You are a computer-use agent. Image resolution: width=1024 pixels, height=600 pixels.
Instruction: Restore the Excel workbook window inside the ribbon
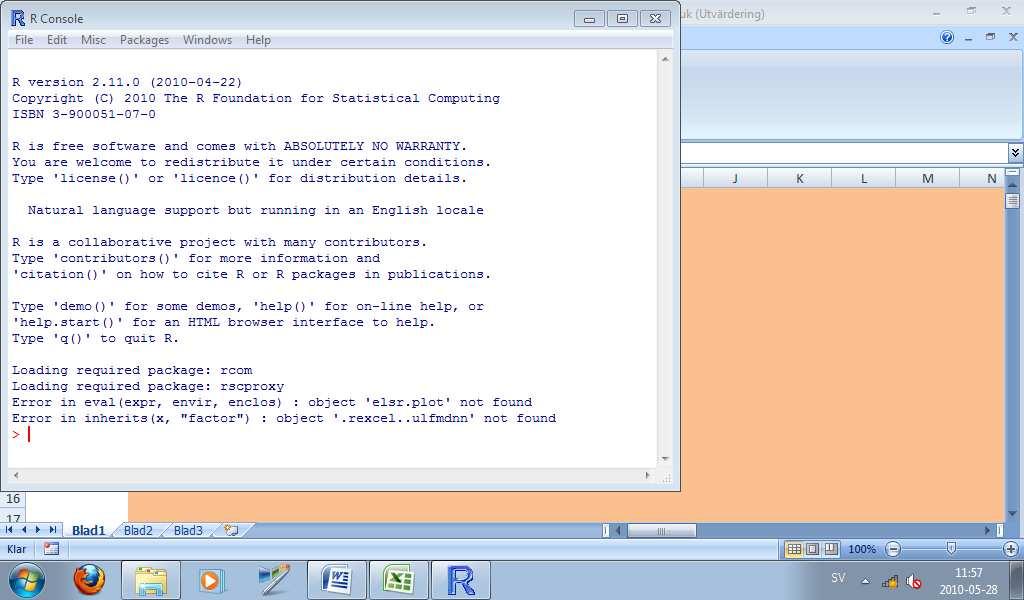click(x=991, y=37)
